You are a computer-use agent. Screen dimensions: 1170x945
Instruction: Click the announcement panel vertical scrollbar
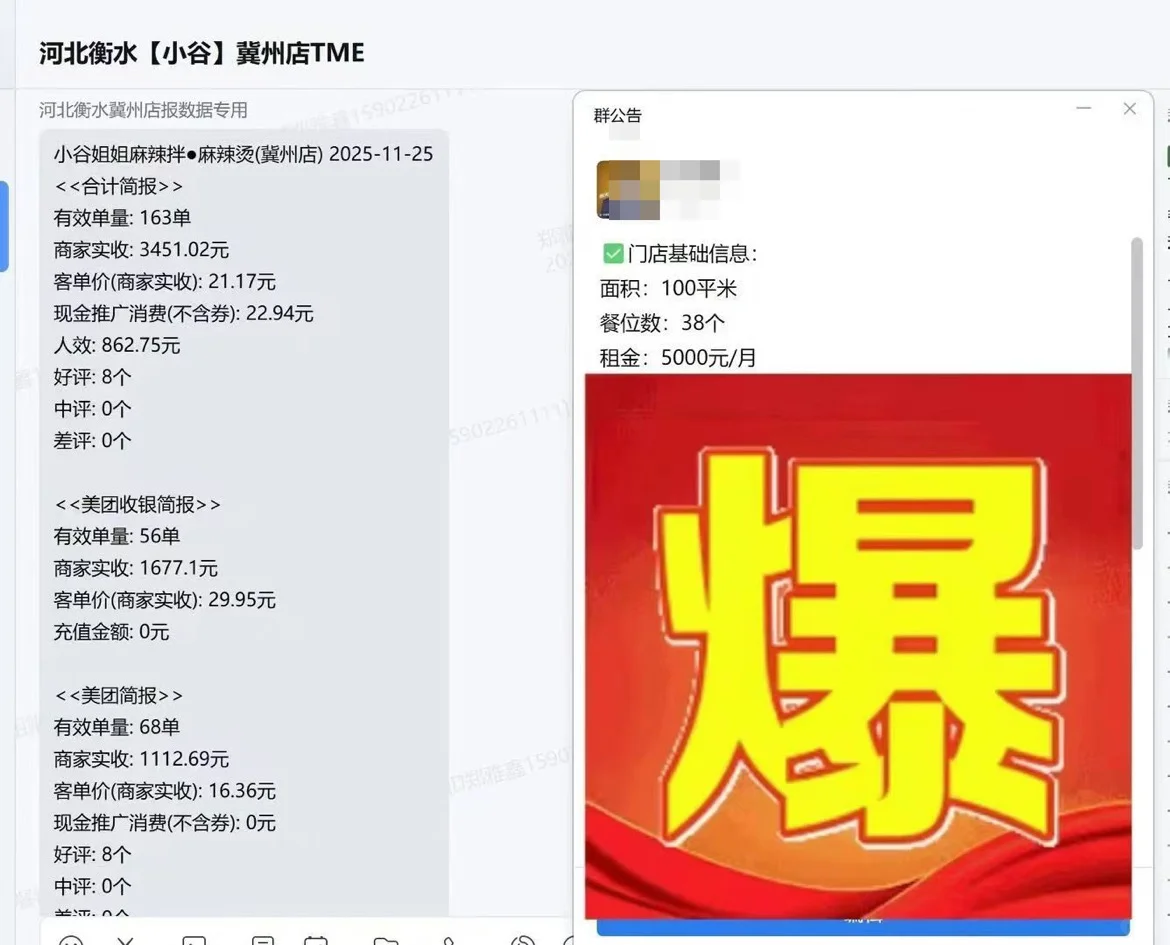pyautogui.click(x=1137, y=393)
